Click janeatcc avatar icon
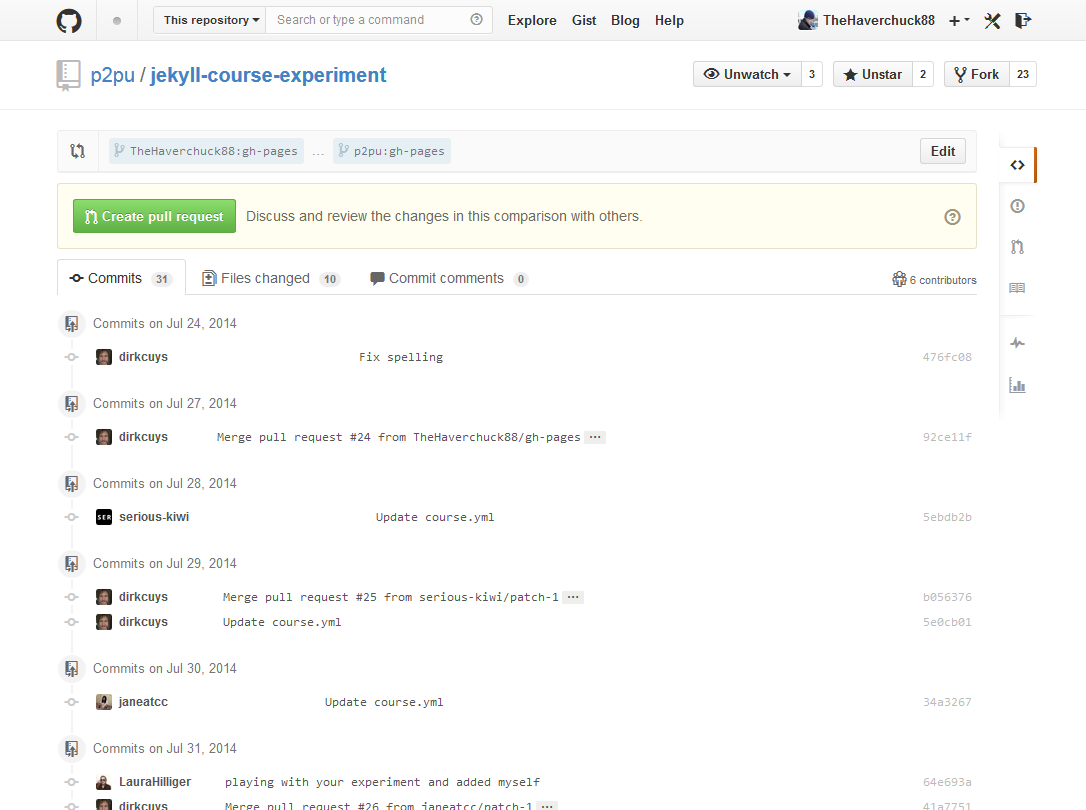 (104, 702)
